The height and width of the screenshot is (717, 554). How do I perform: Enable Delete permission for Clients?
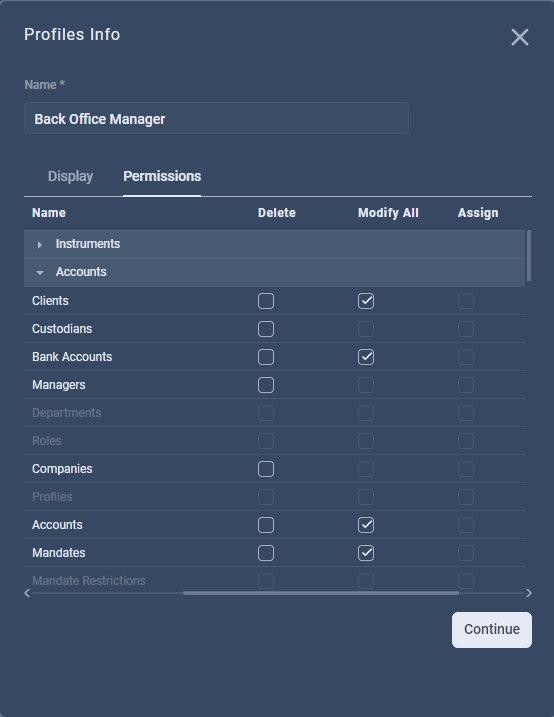click(266, 301)
